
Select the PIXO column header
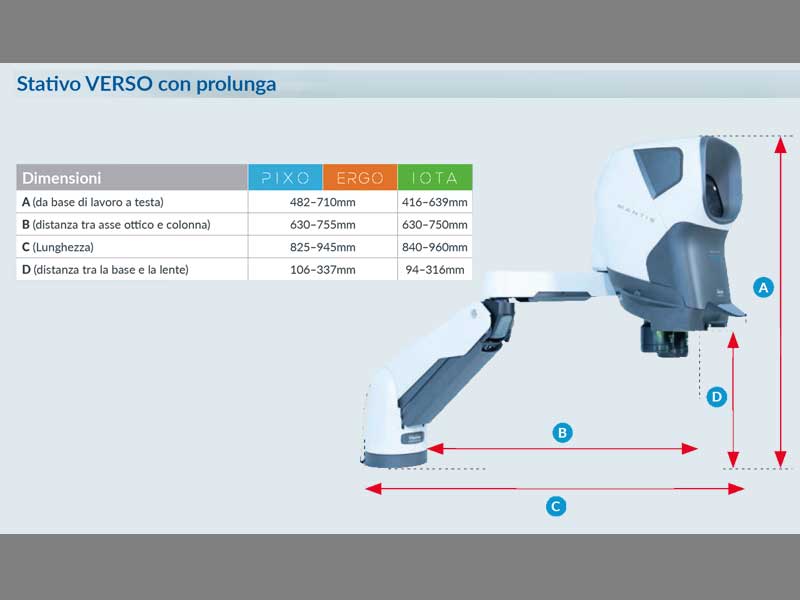285,178
